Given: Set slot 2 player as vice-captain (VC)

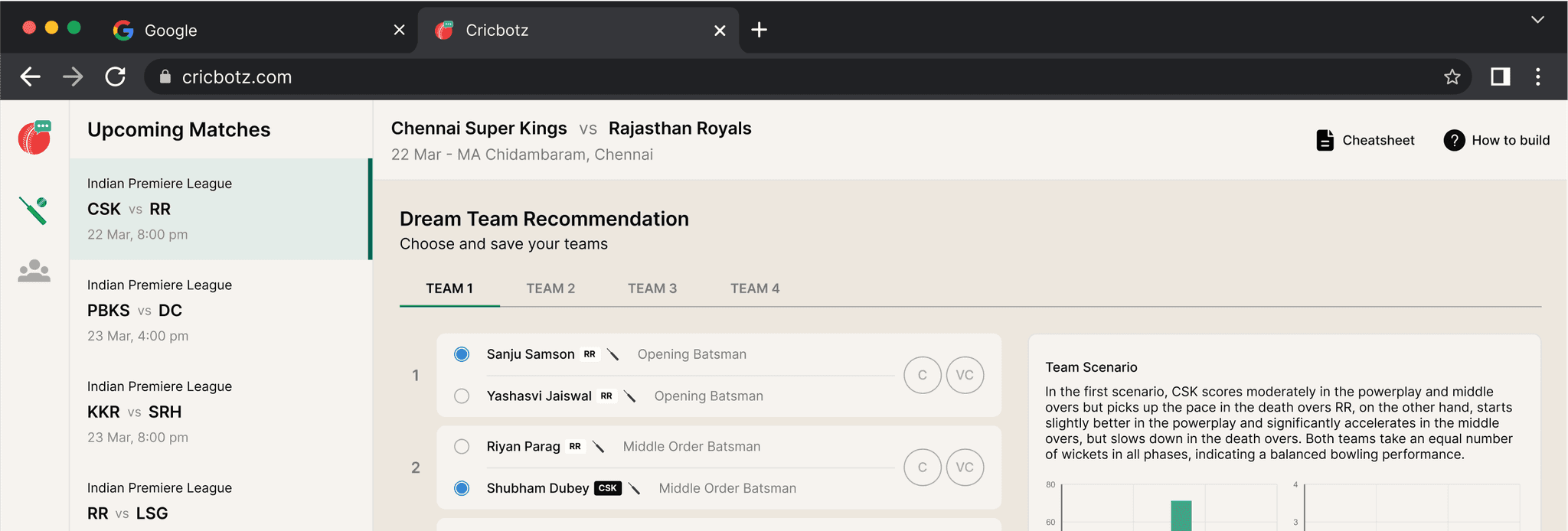Looking at the screenshot, I should point(965,467).
